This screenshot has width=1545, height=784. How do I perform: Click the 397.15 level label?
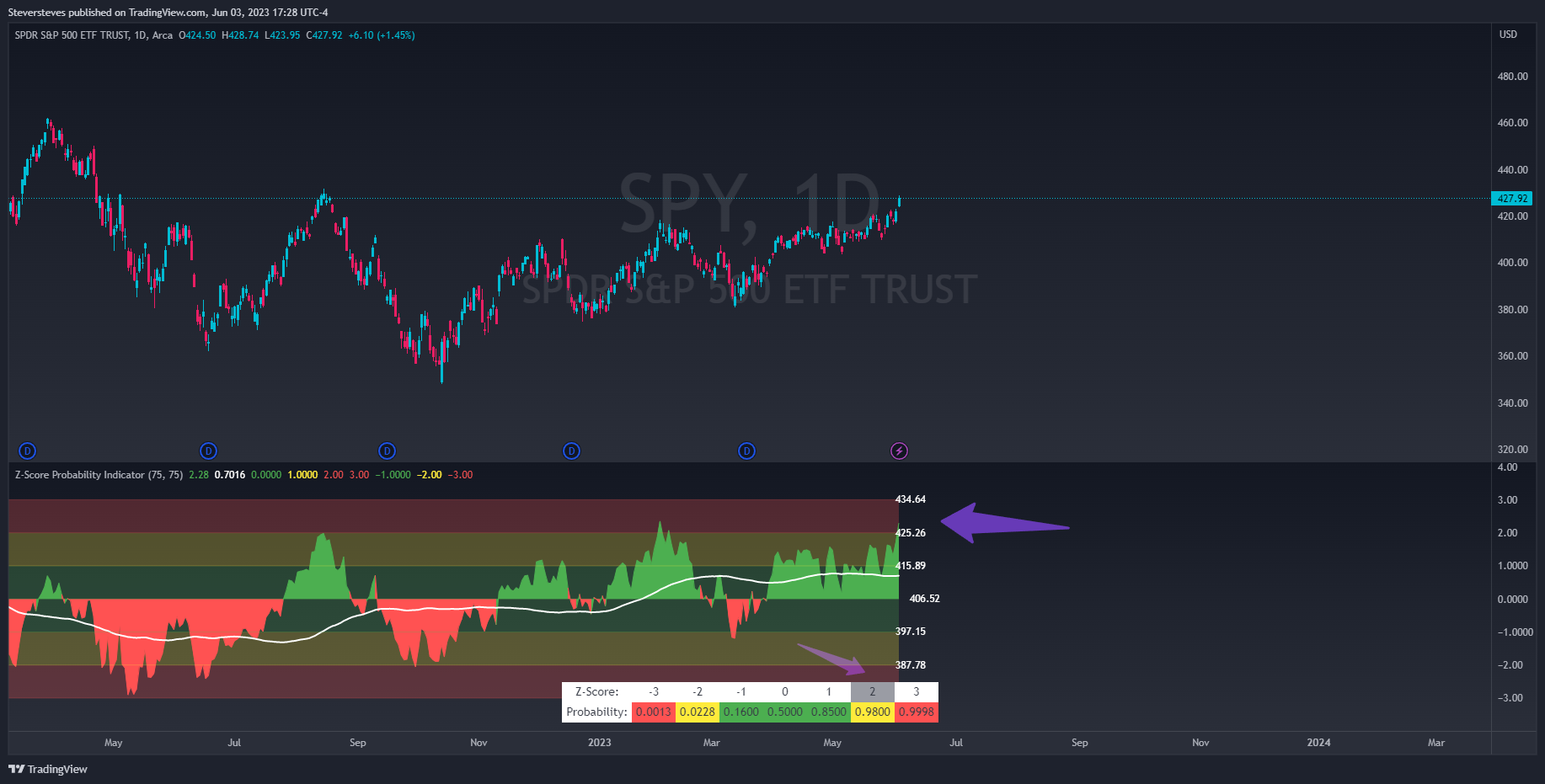click(911, 632)
